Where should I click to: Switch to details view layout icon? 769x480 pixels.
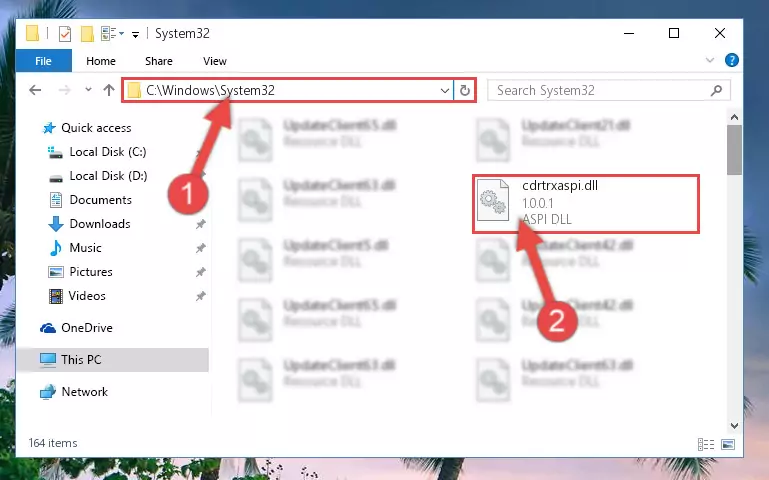click(x=706, y=444)
